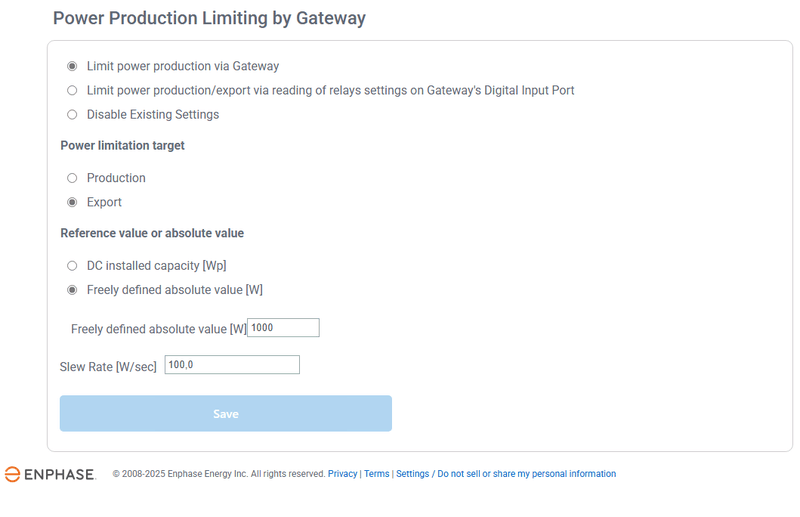
Task: Open the Settings link in footer
Action: [412, 474]
